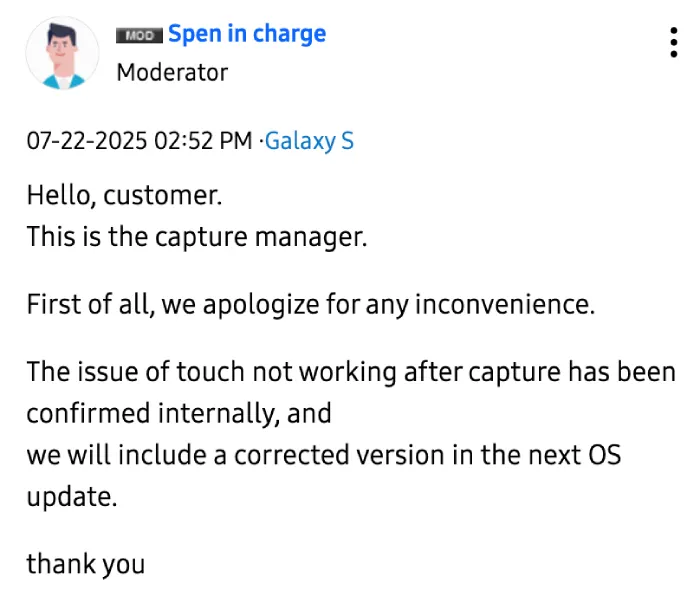Click the "Hello, customer." greeting line

[124, 196]
